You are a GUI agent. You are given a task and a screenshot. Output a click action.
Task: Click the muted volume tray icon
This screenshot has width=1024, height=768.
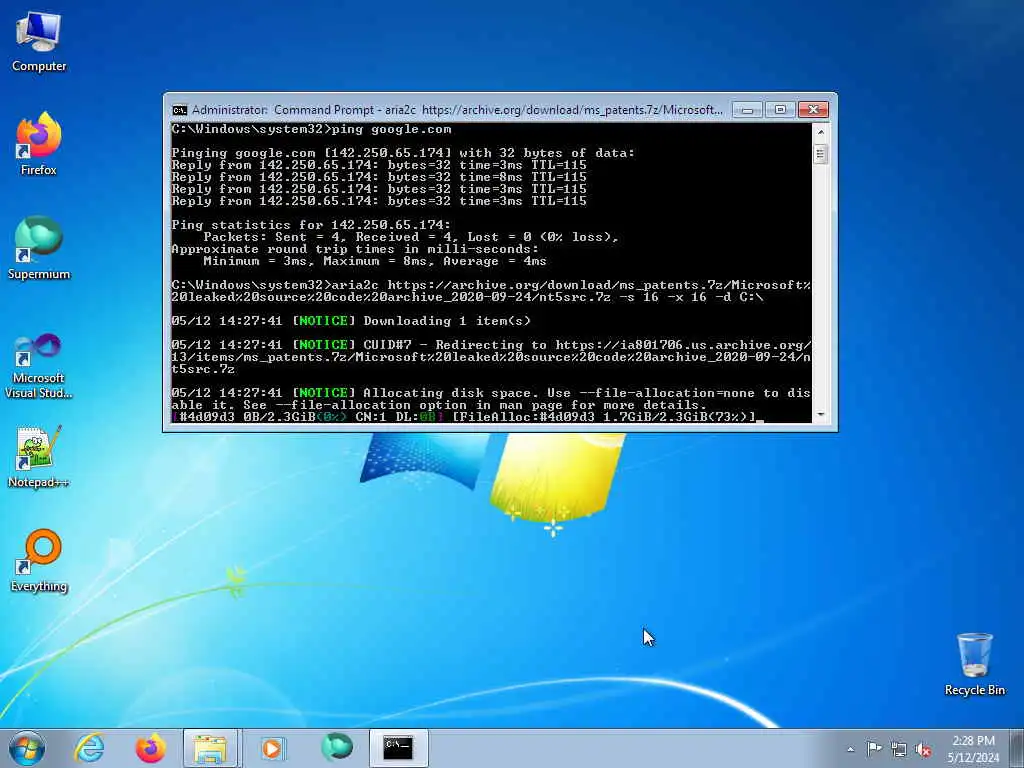(923, 749)
